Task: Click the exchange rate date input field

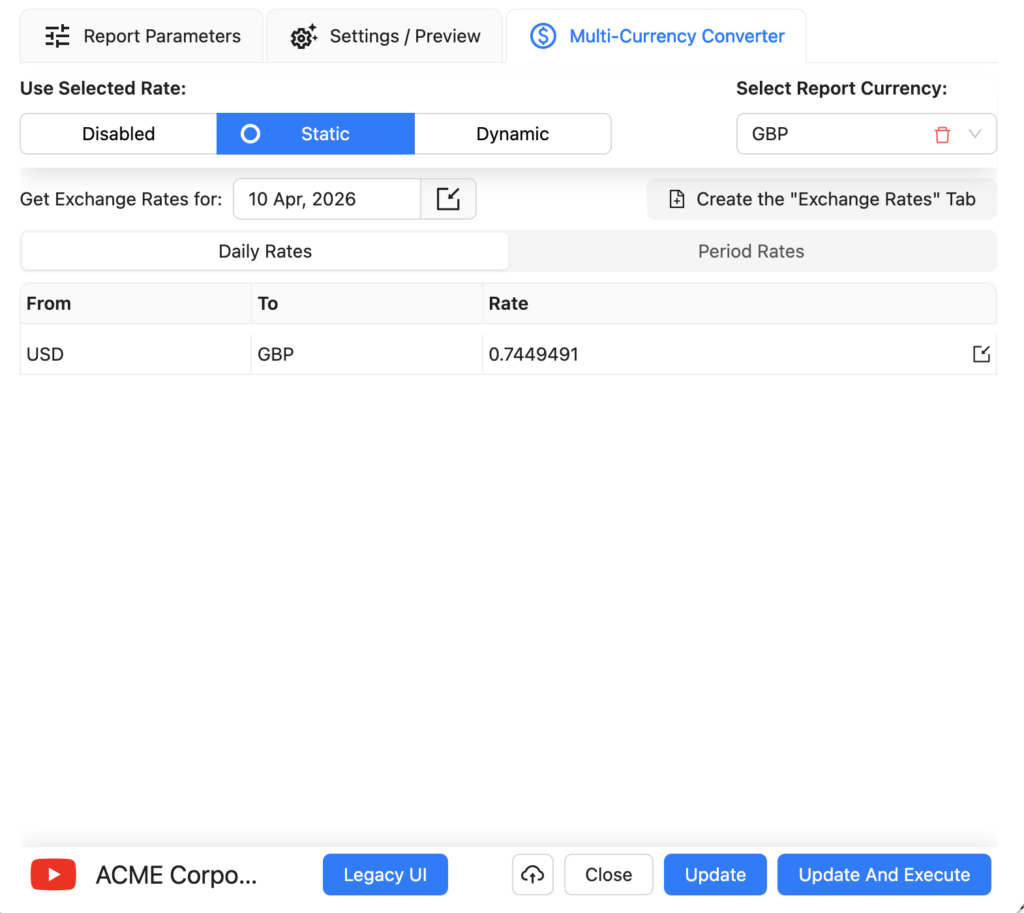Action: pyautogui.click(x=326, y=199)
